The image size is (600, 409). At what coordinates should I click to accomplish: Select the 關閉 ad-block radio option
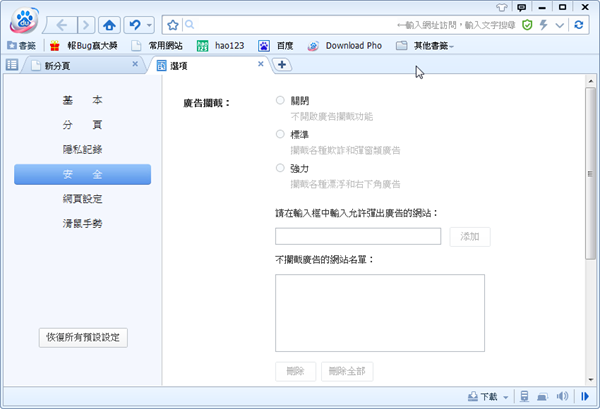(280, 100)
